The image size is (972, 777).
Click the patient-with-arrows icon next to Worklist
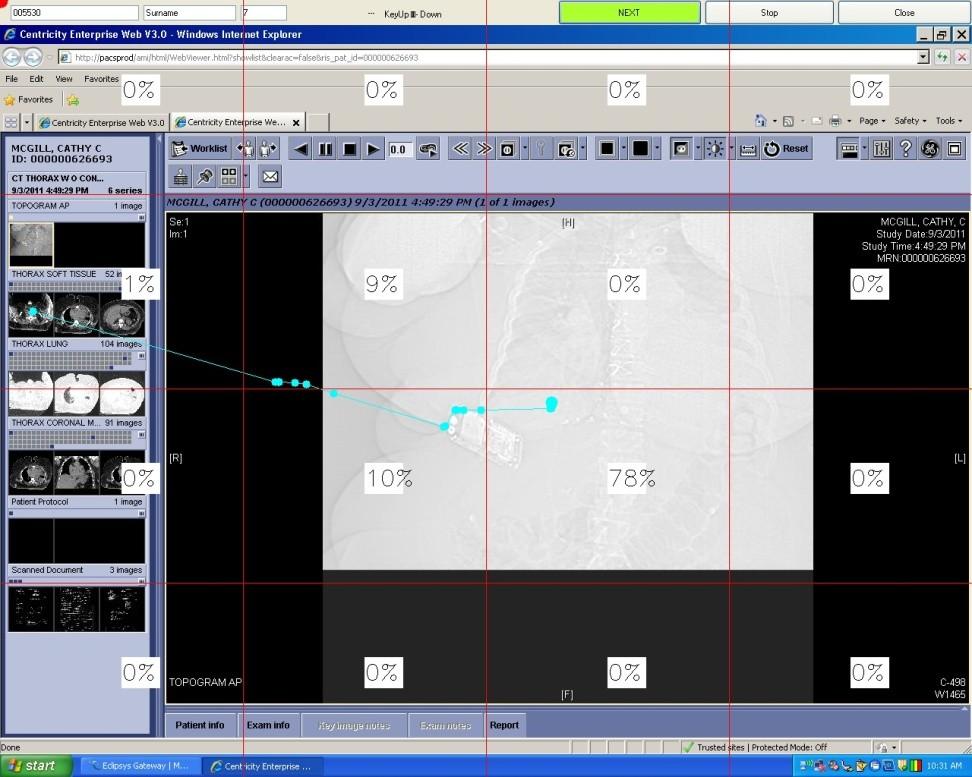coord(245,149)
